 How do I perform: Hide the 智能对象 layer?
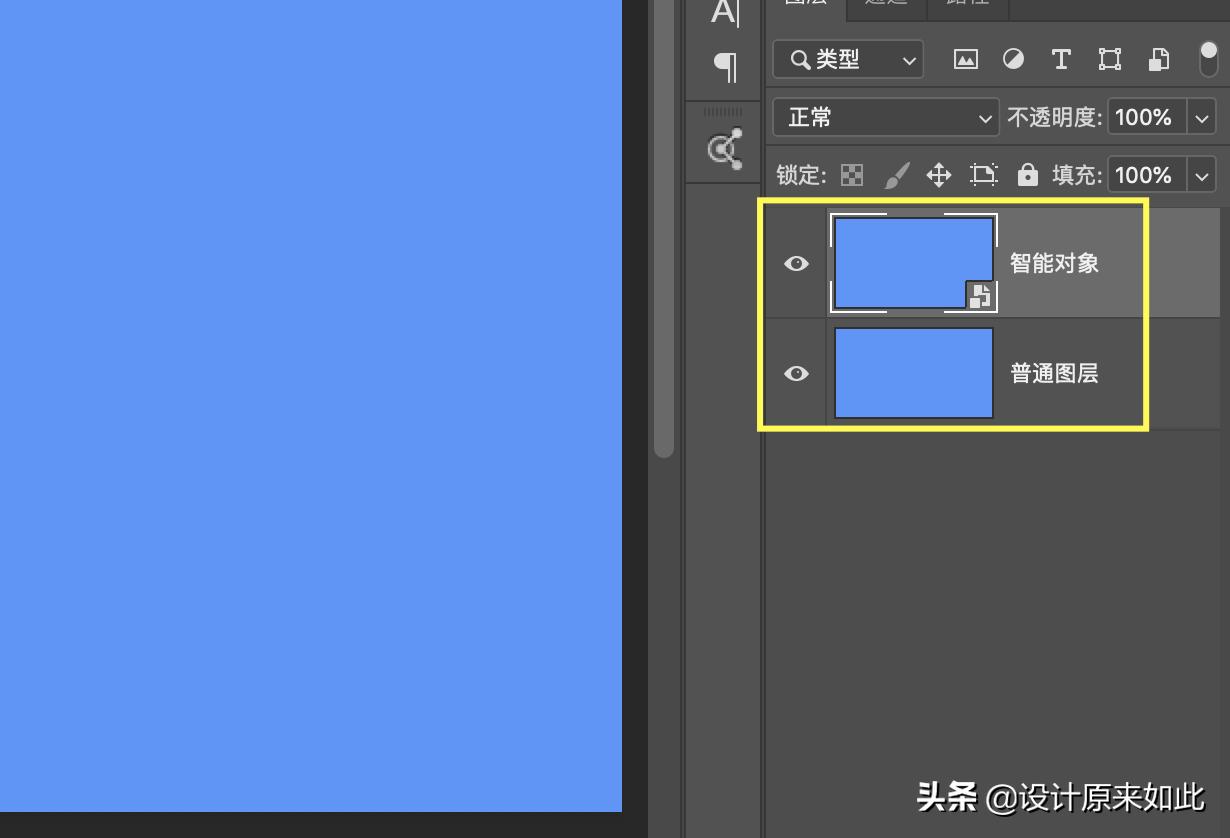796,264
